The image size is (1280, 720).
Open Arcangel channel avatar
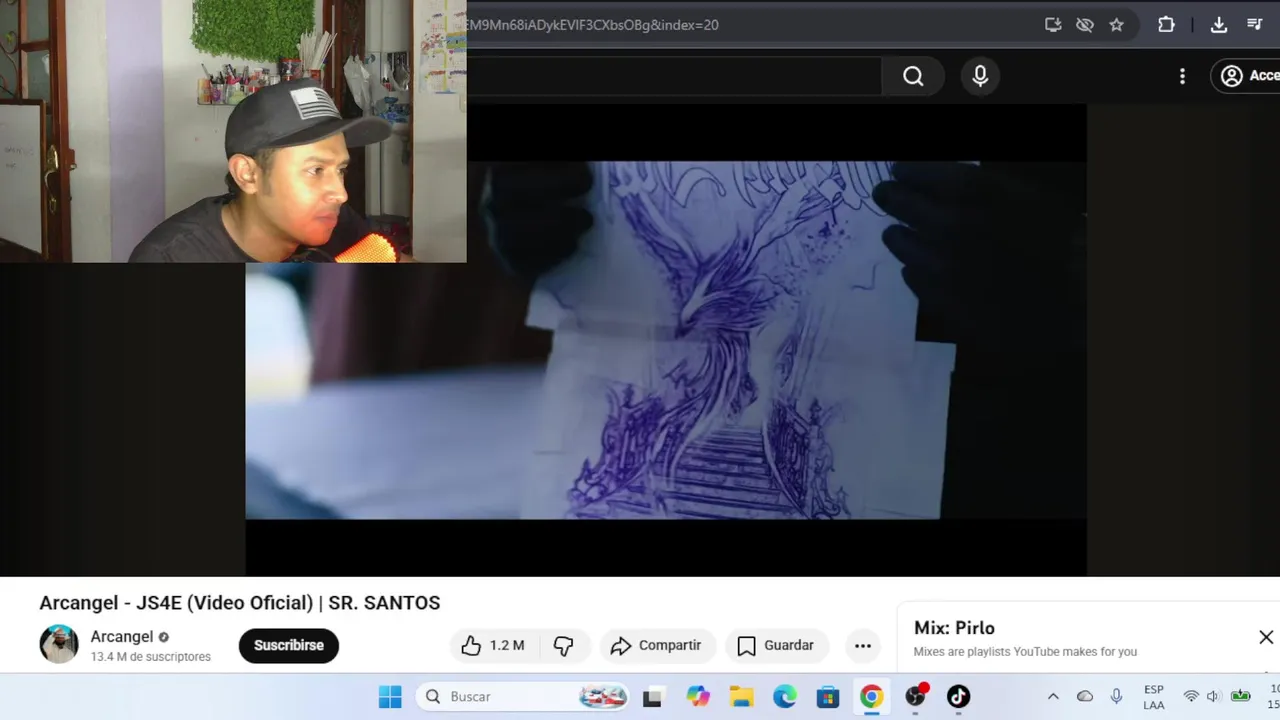(x=59, y=645)
